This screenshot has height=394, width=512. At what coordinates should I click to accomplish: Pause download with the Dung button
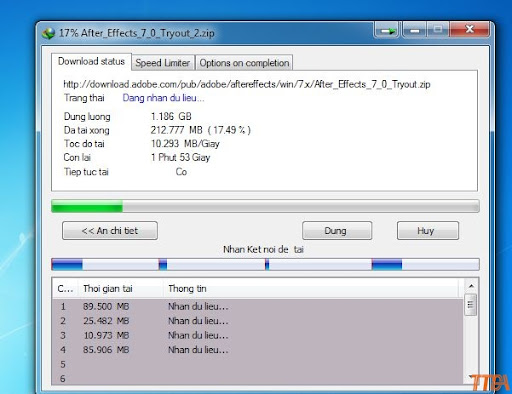(x=337, y=231)
